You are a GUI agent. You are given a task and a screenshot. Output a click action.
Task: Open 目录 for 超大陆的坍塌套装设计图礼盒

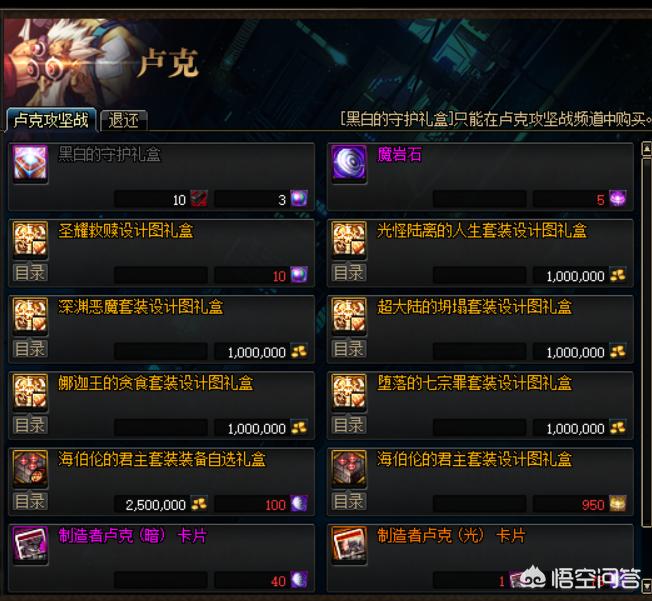[x=349, y=349]
